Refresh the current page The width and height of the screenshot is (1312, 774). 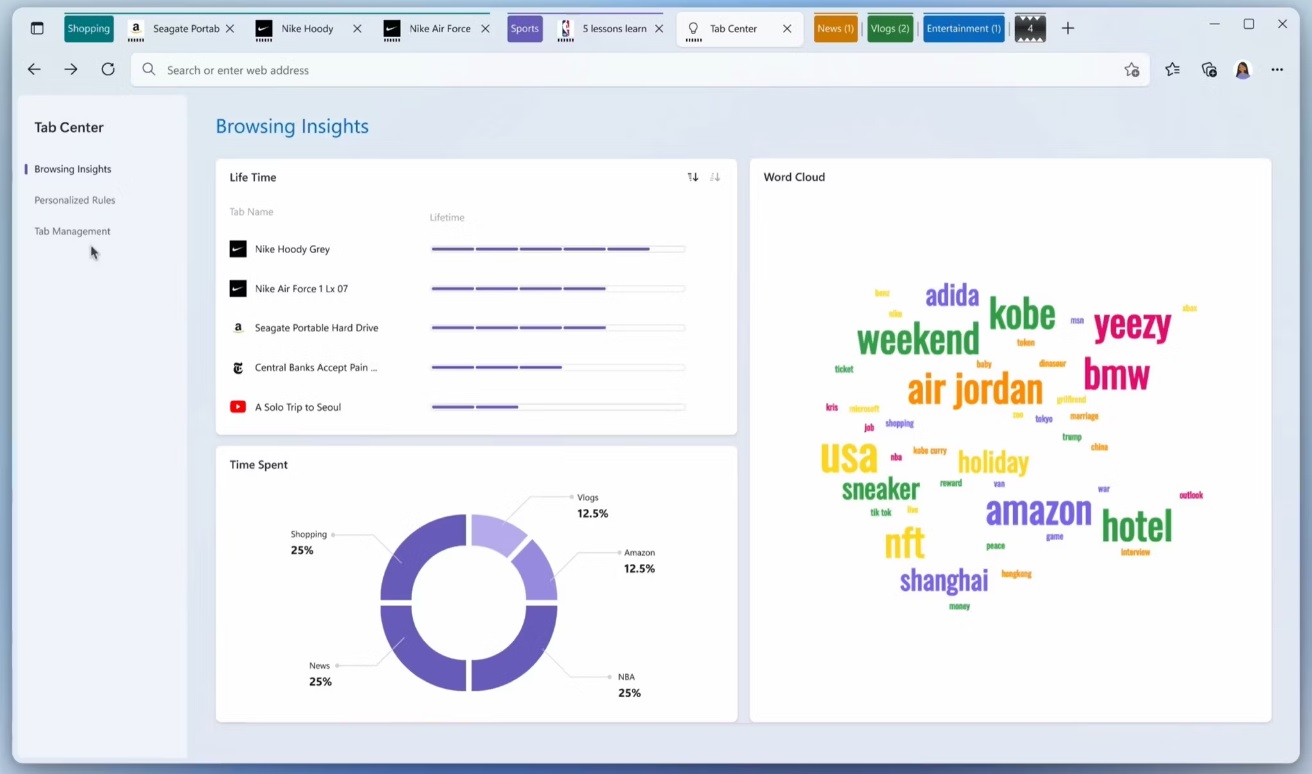coord(108,70)
